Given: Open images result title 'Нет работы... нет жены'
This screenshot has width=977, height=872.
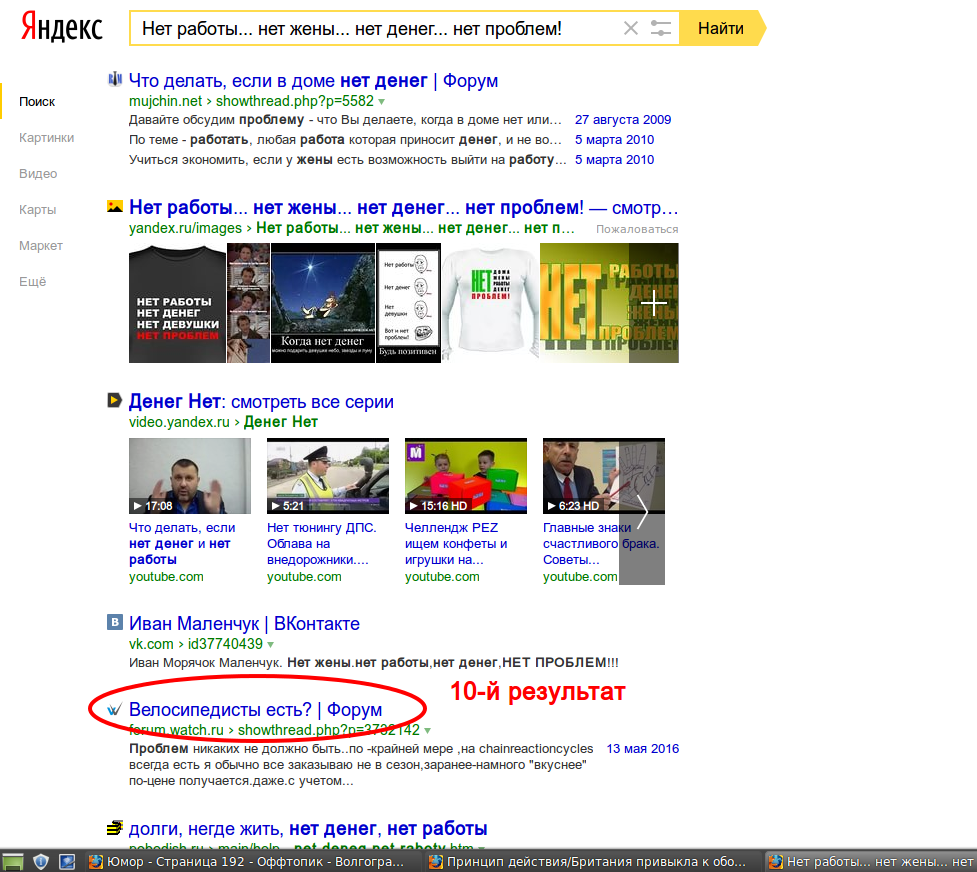Looking at the screenshot, I should [403, 207].
